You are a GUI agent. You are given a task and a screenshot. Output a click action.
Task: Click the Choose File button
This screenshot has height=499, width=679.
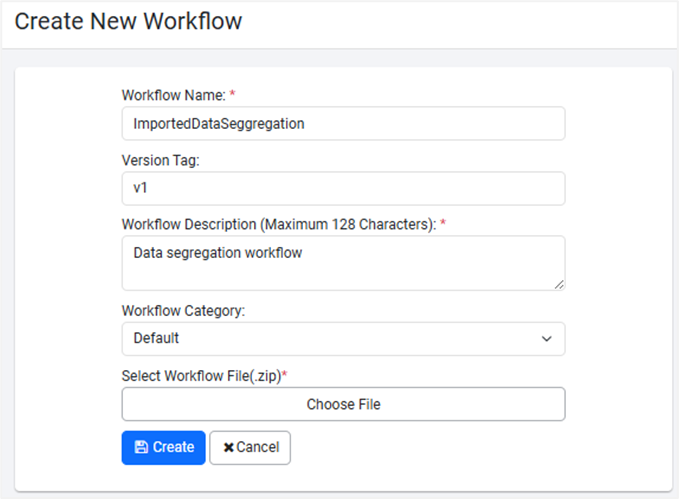(x=343, y=404)
